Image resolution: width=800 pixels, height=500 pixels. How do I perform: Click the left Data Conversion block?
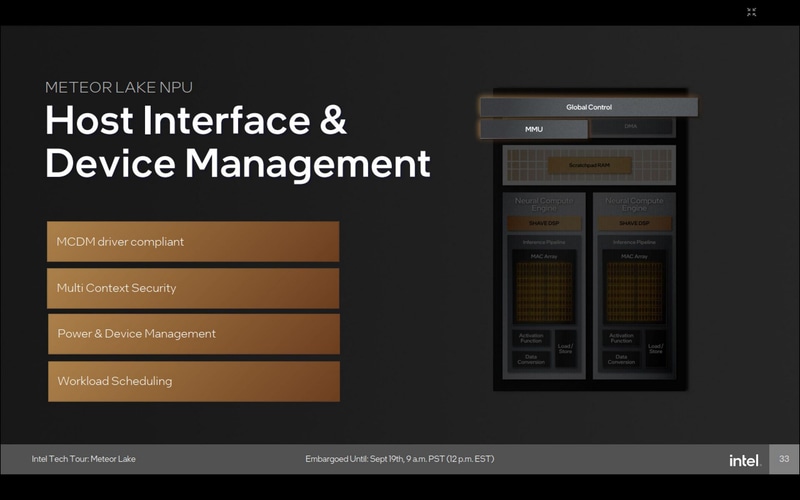click(531, 359)
